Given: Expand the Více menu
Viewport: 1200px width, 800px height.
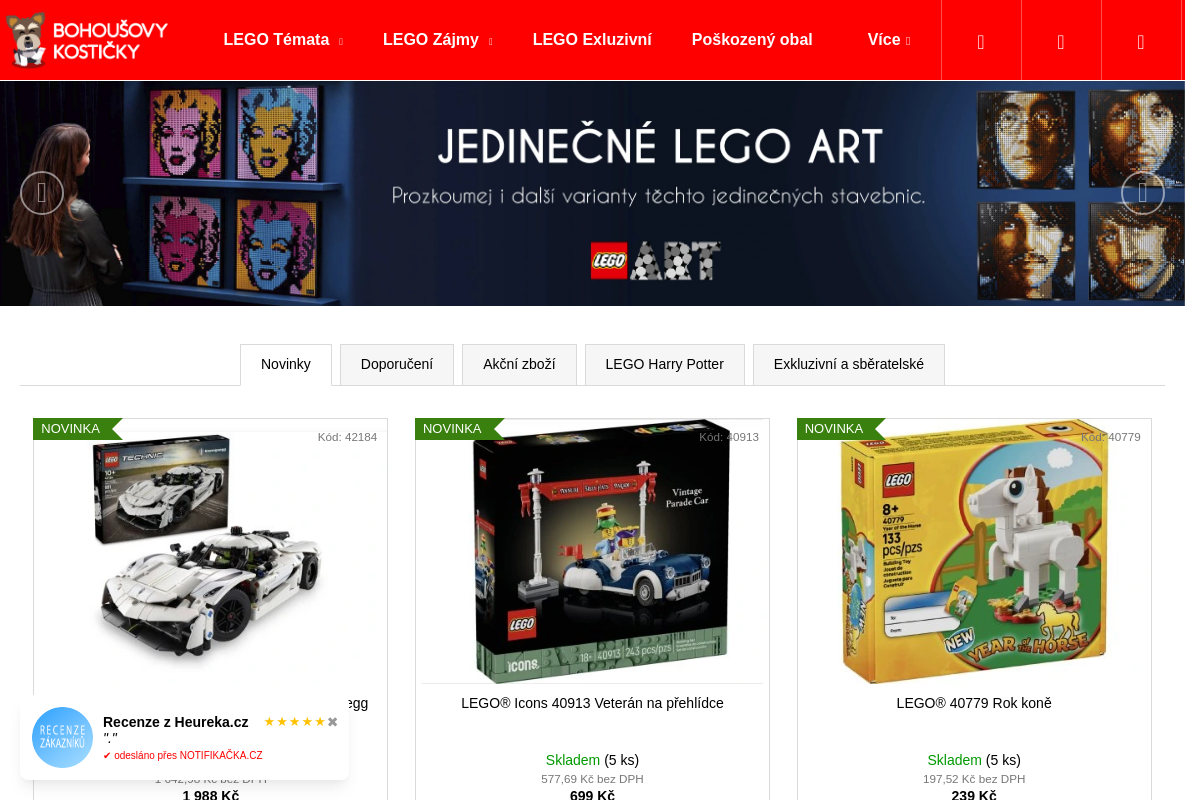Looking at the screenshot, I should coord(889,40).
